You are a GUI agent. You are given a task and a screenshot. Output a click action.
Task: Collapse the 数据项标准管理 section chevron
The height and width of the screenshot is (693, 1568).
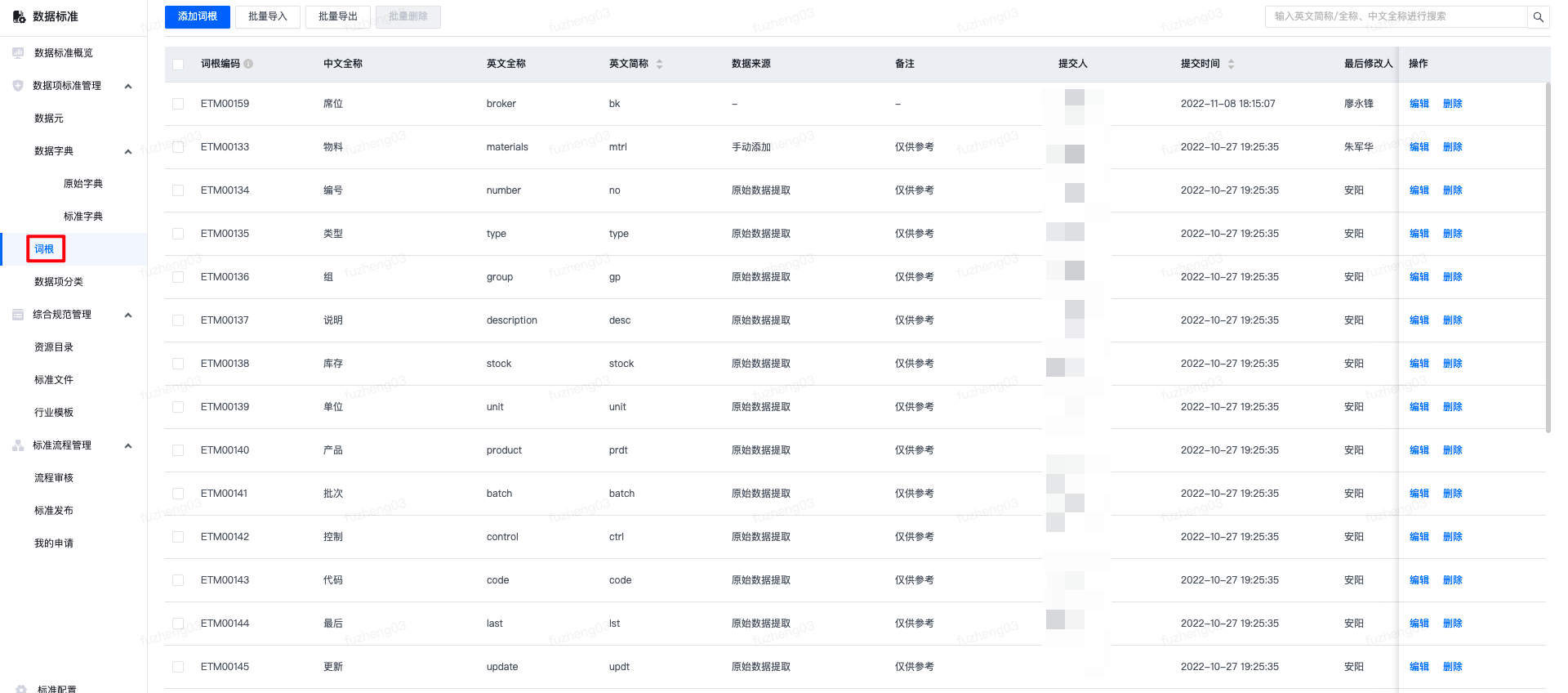(128, 86)
